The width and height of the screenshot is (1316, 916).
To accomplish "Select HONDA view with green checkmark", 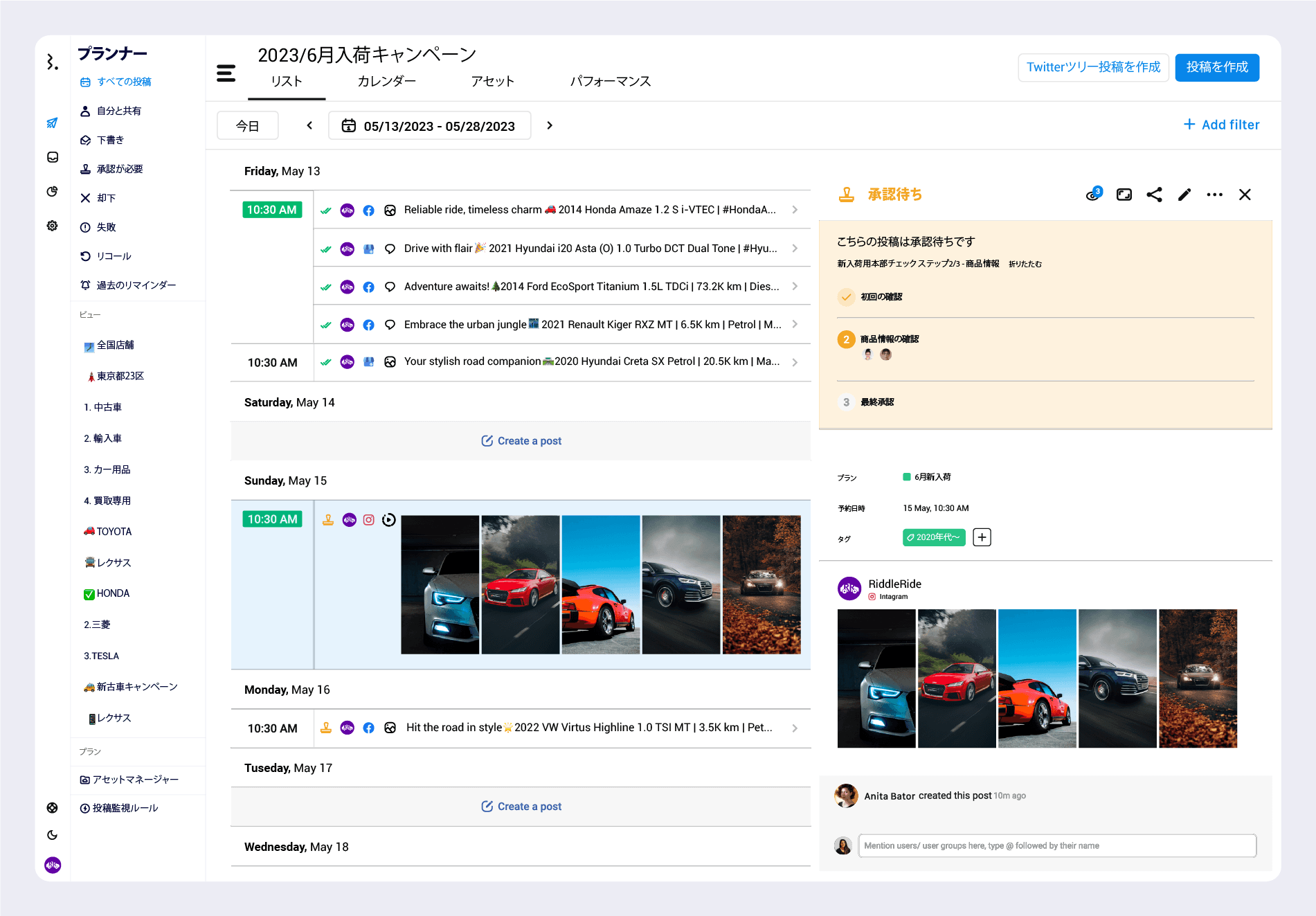I will coord(113,593).
